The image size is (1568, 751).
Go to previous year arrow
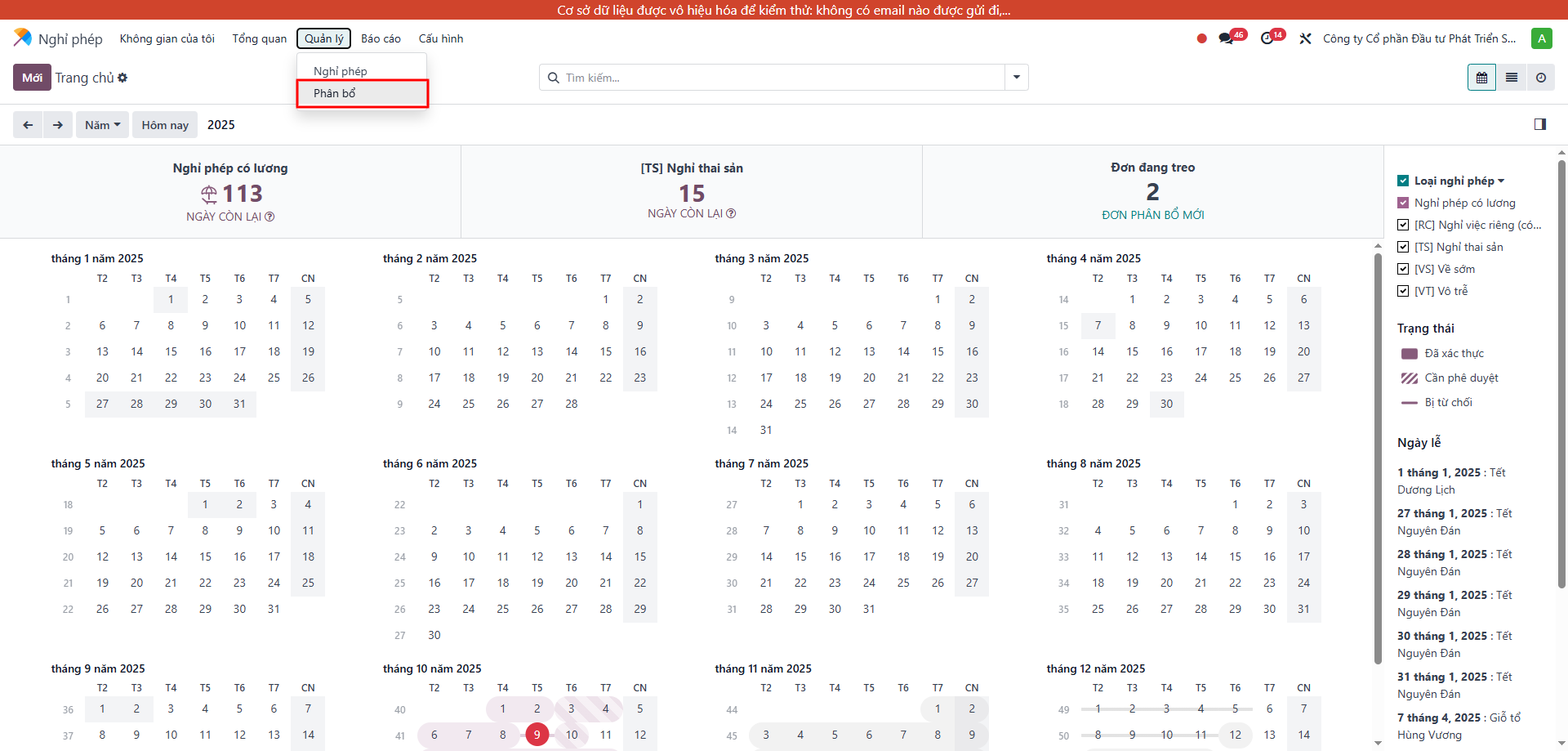pos(28,125)
